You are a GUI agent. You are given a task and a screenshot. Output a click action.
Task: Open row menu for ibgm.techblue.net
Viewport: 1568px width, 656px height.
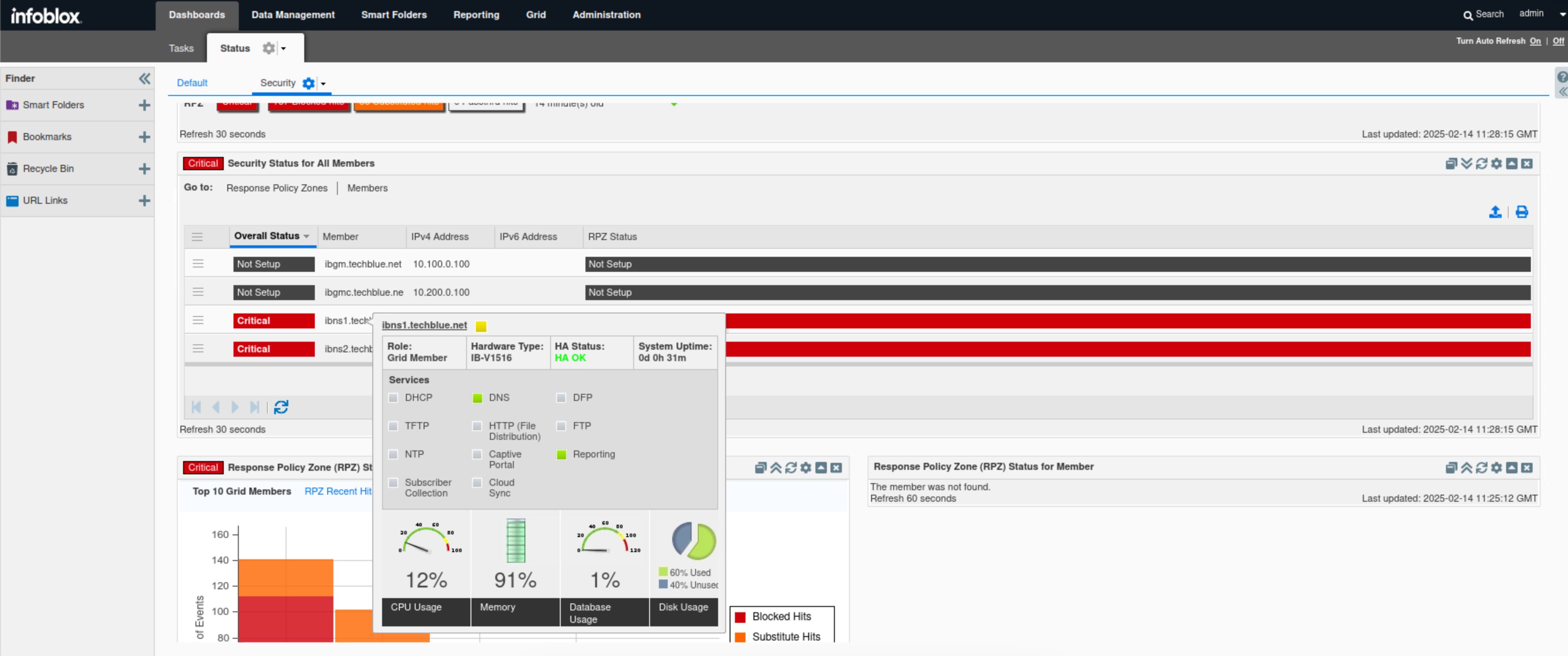pyautogui.click(x=198, y=264)
